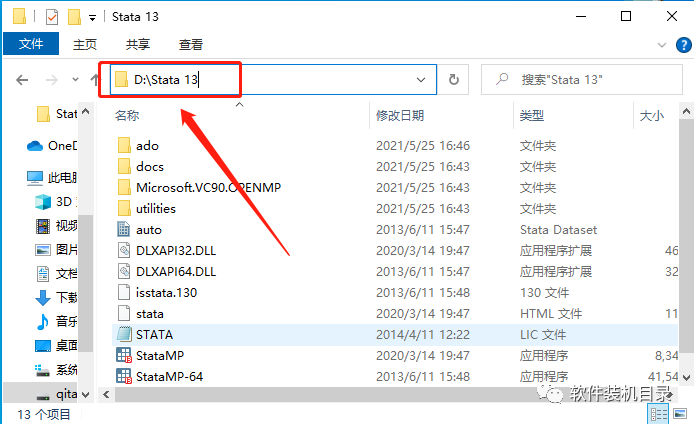The width and height of the screenshot is (694, 424).
Task: Click the 13 个项目 status bar text
Action: coord(44,414)
